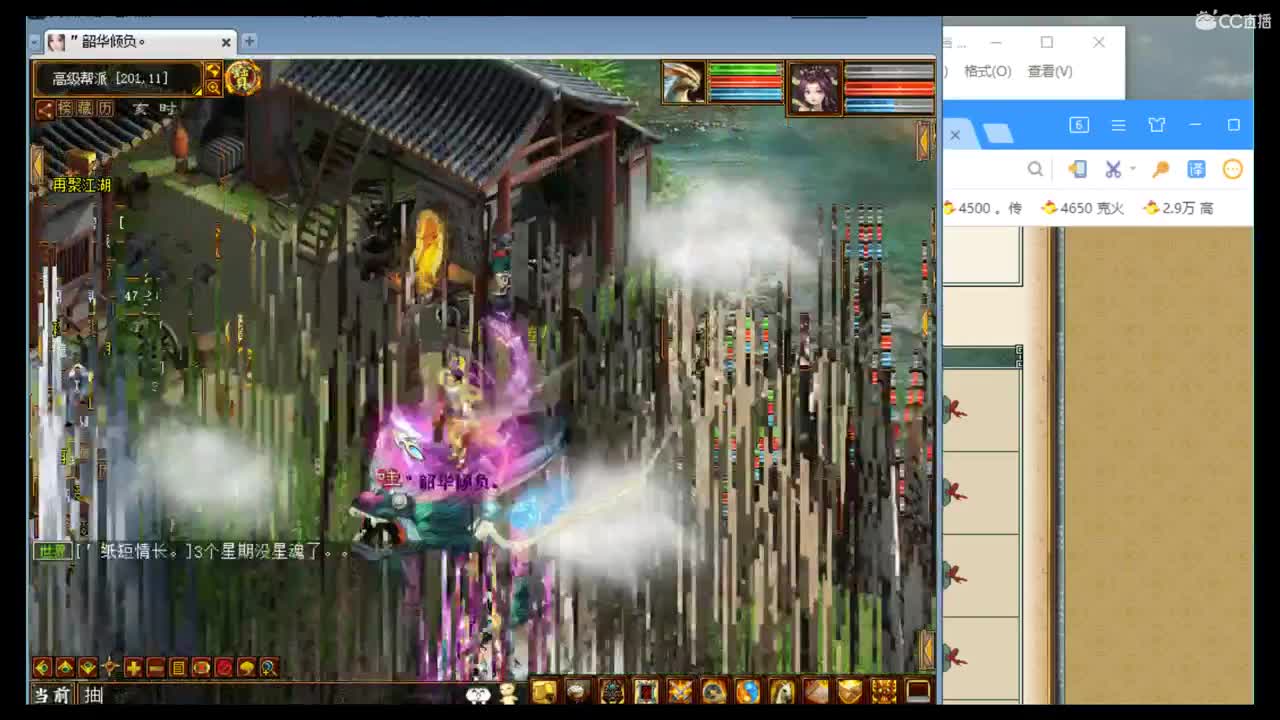Screen dimensions: 1280x720
Task: Open the golden 寶 treasure icon
Action: [243, 77]
